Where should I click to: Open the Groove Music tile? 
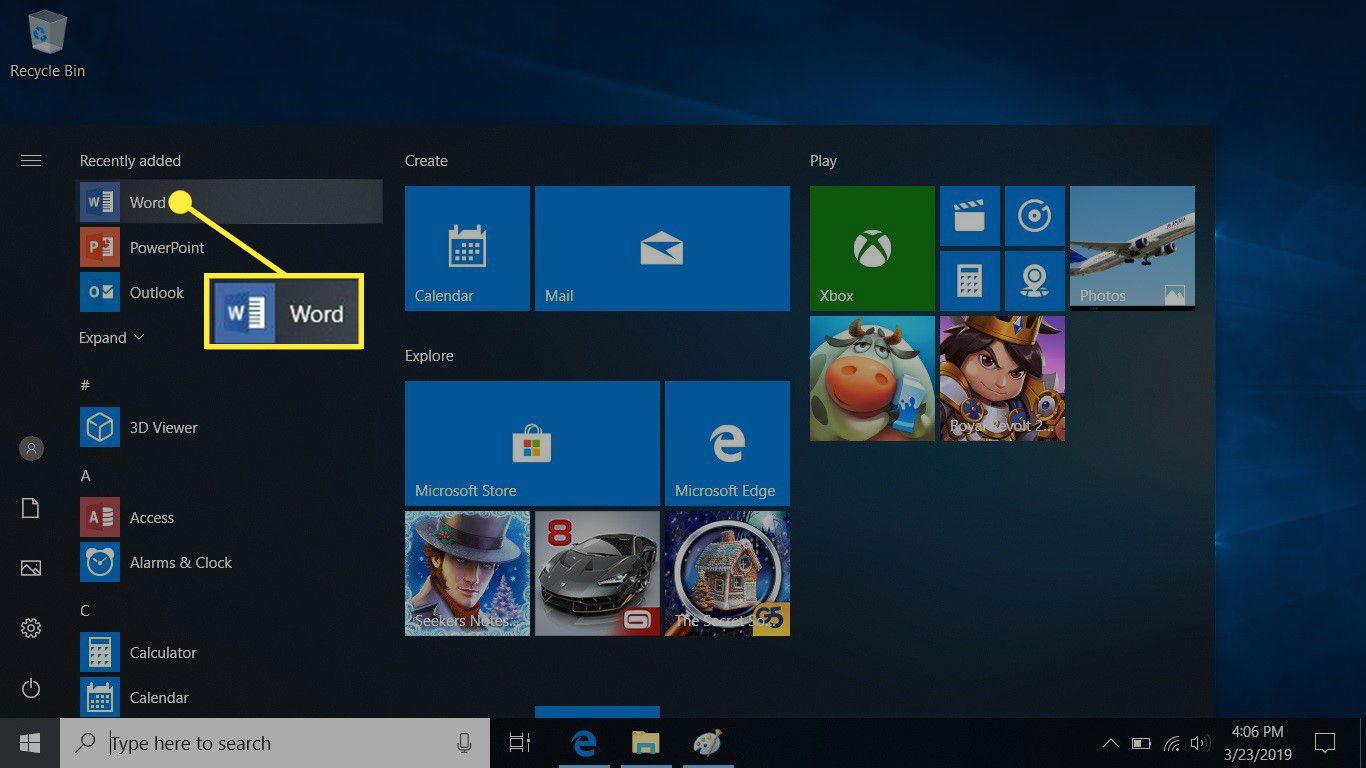(x=1035, y=216)
